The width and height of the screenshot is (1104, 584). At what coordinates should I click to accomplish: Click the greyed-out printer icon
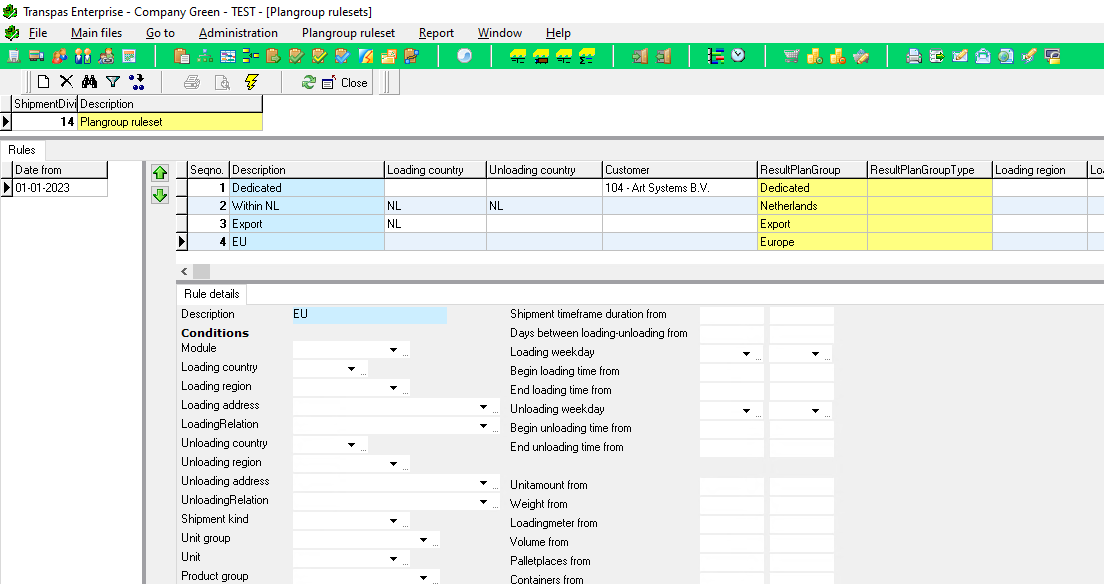click(x=192, y=82)
